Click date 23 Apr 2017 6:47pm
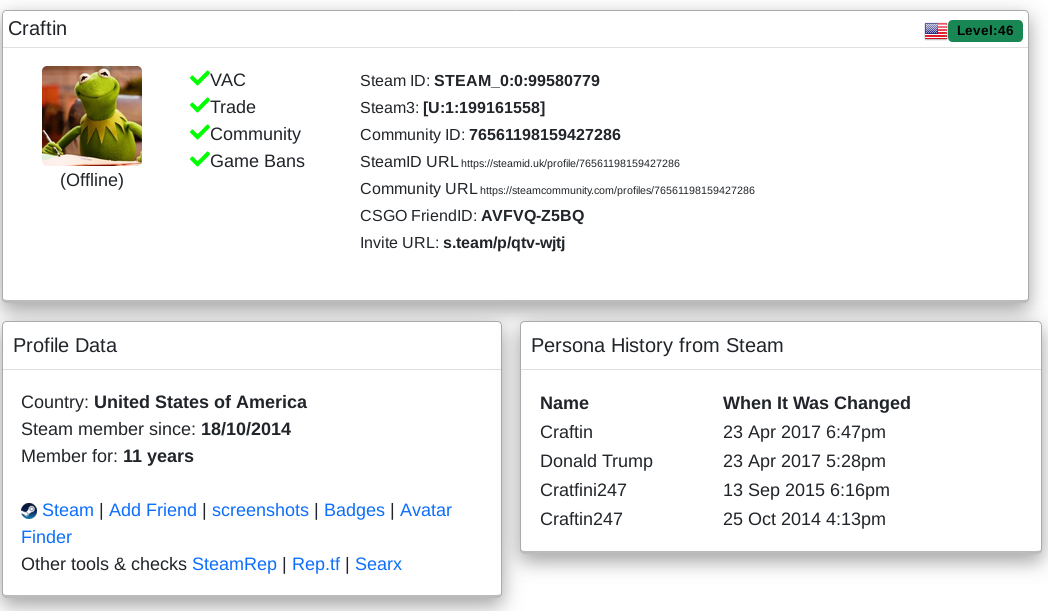1048x611 pixels. (804, 432)
